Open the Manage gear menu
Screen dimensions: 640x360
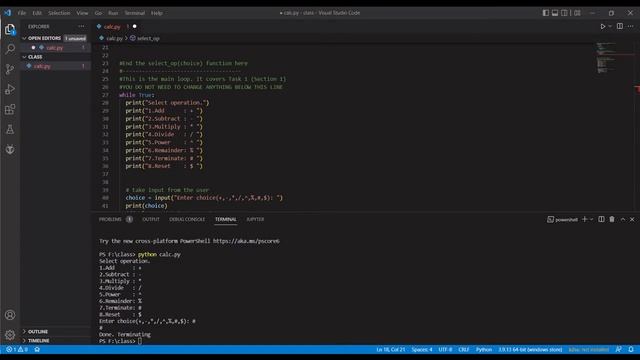(x=10, y=335)
